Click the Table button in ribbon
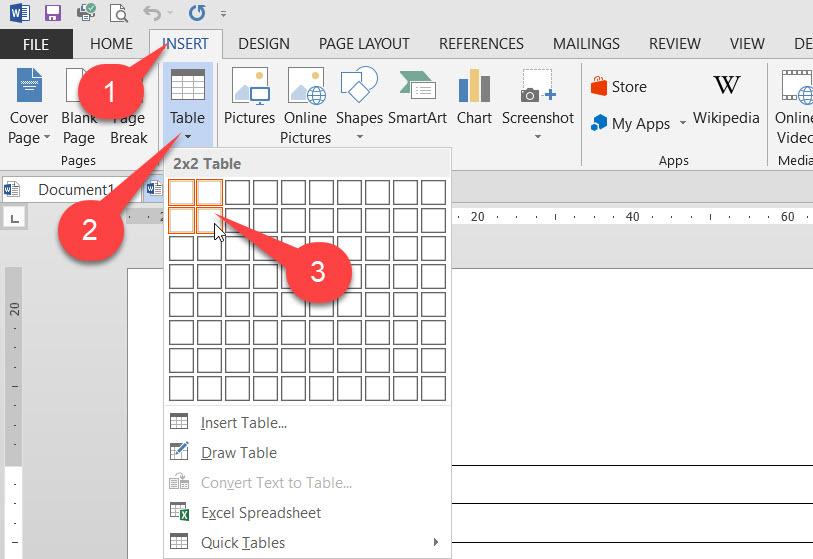 coord(187,106)
